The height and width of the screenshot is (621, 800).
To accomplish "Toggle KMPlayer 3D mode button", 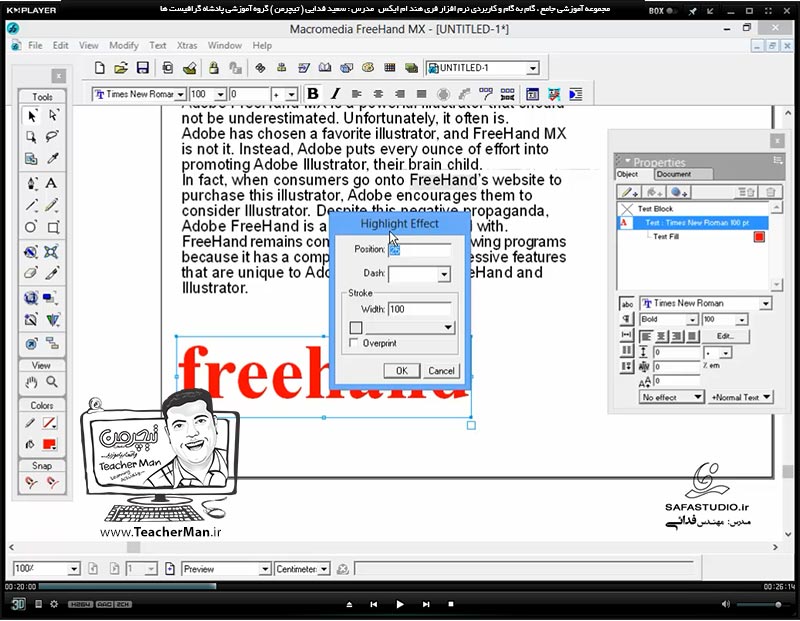I will point(18,604).
